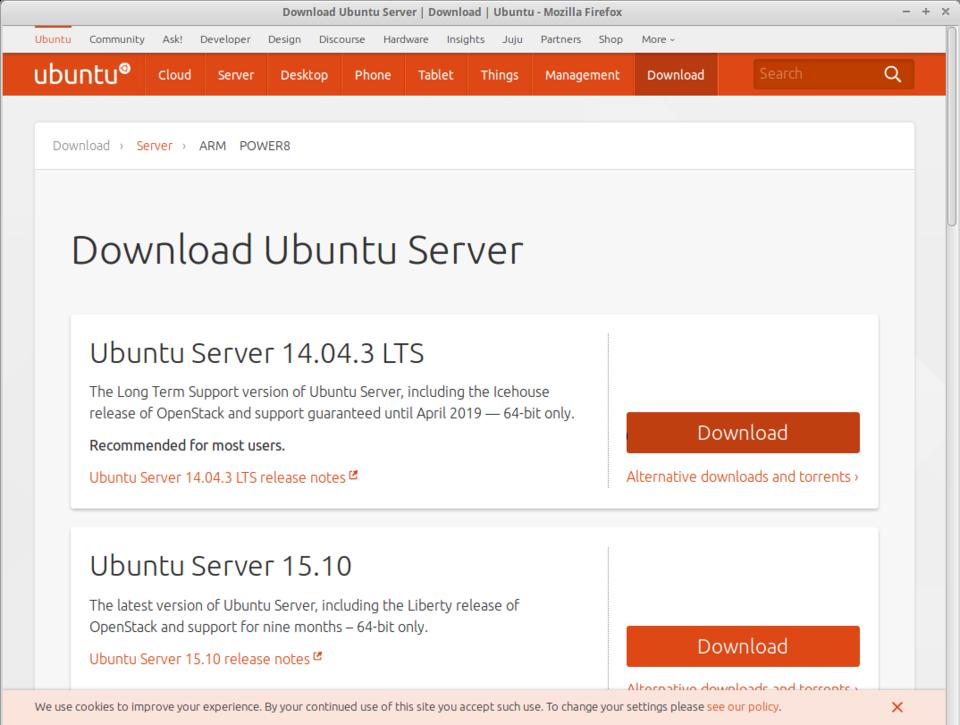Open the ARM download page link
Viewport: 960px width, 725px height.
(212, 146)
